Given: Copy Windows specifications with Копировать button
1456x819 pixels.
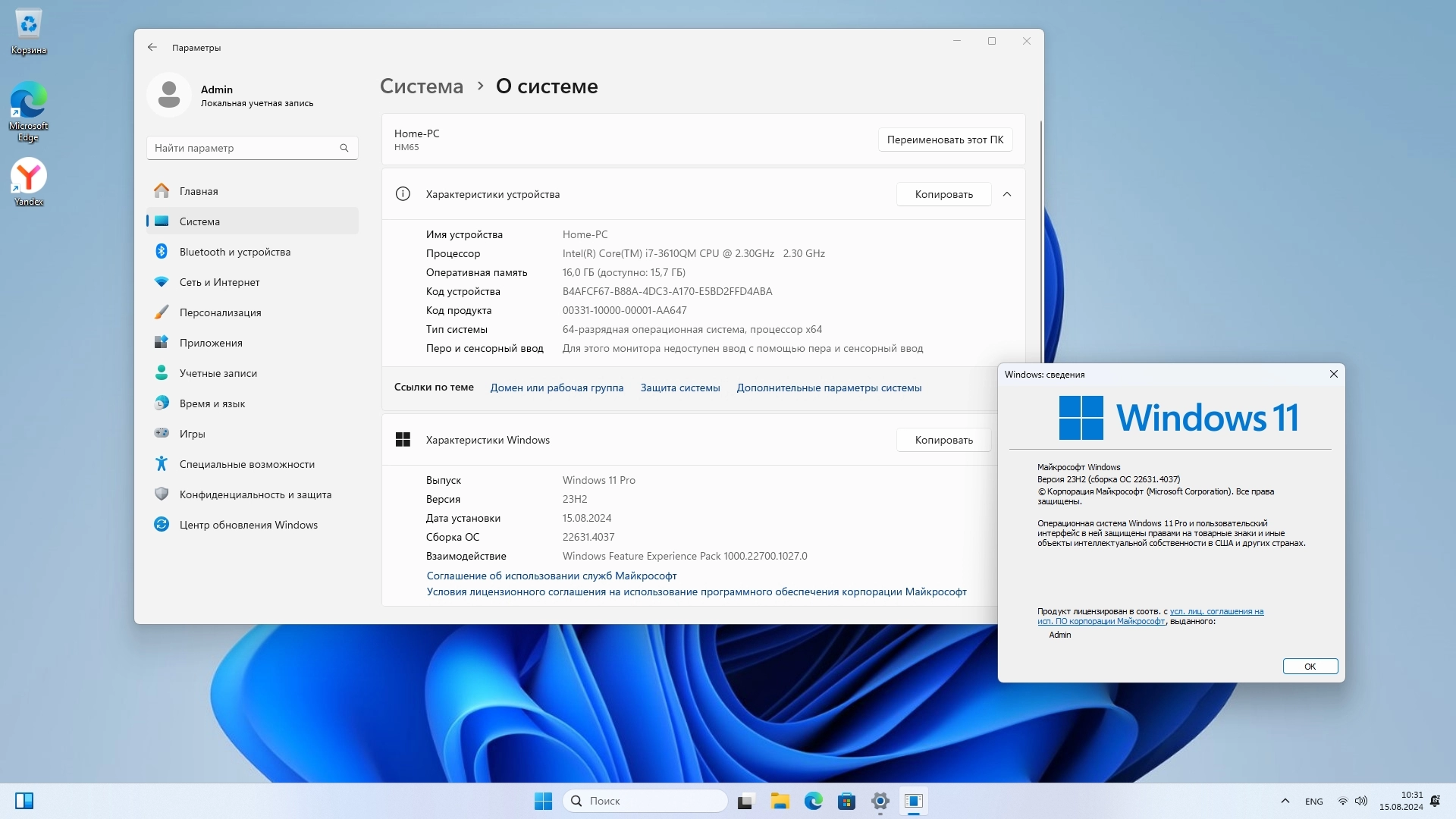Looking at the screenshot, I should coord(943,440).
